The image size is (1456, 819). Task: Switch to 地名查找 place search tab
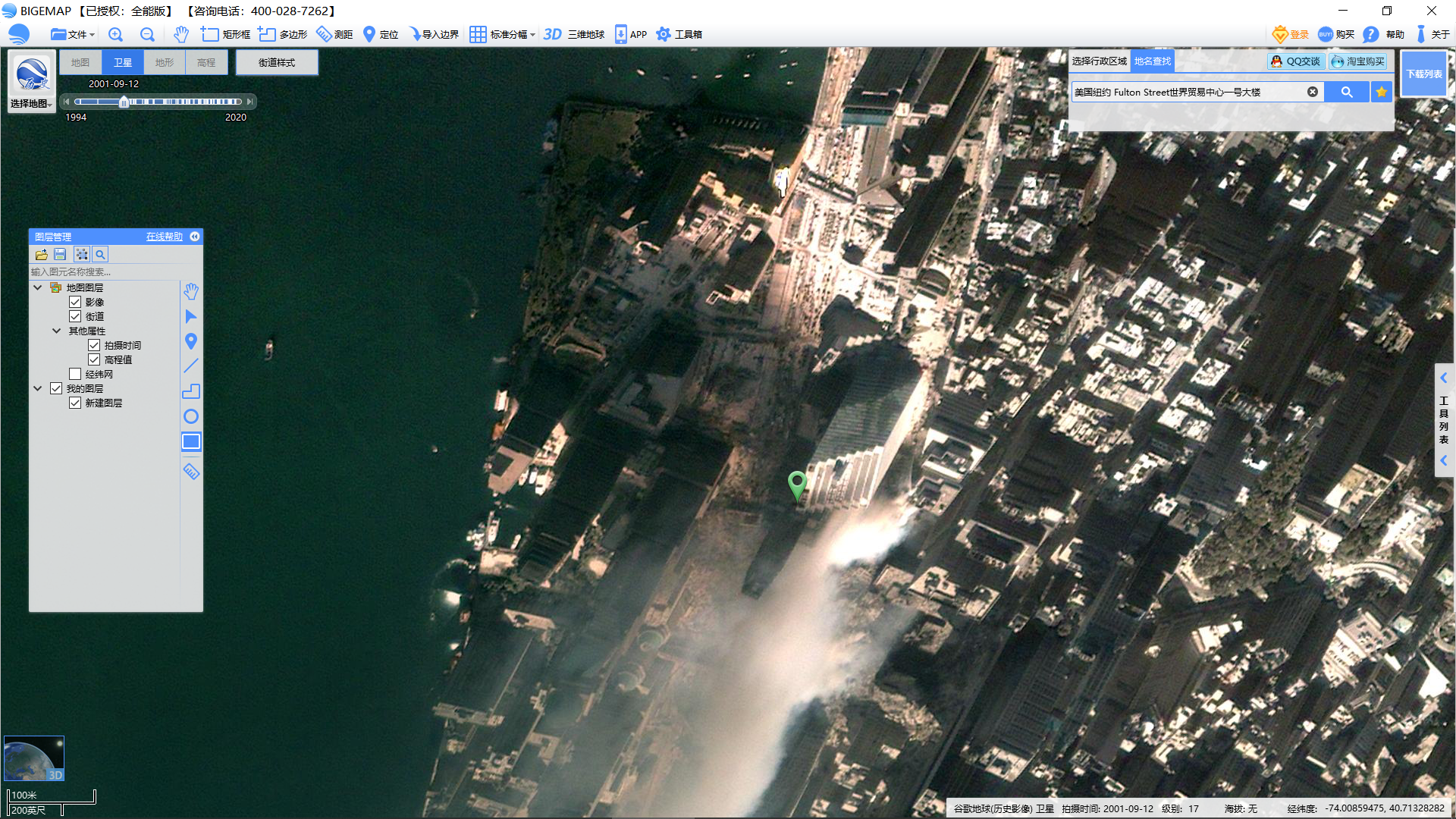point(1153,61)
